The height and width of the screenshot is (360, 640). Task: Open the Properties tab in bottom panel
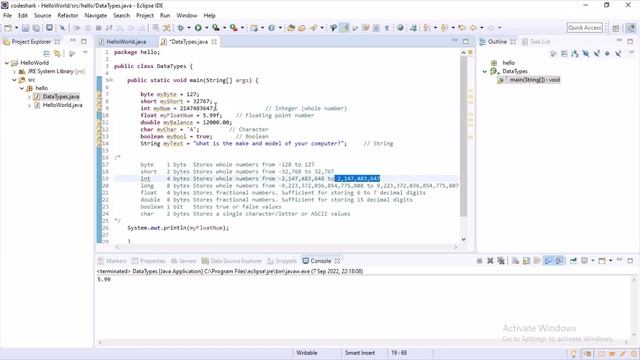[148, 261]
